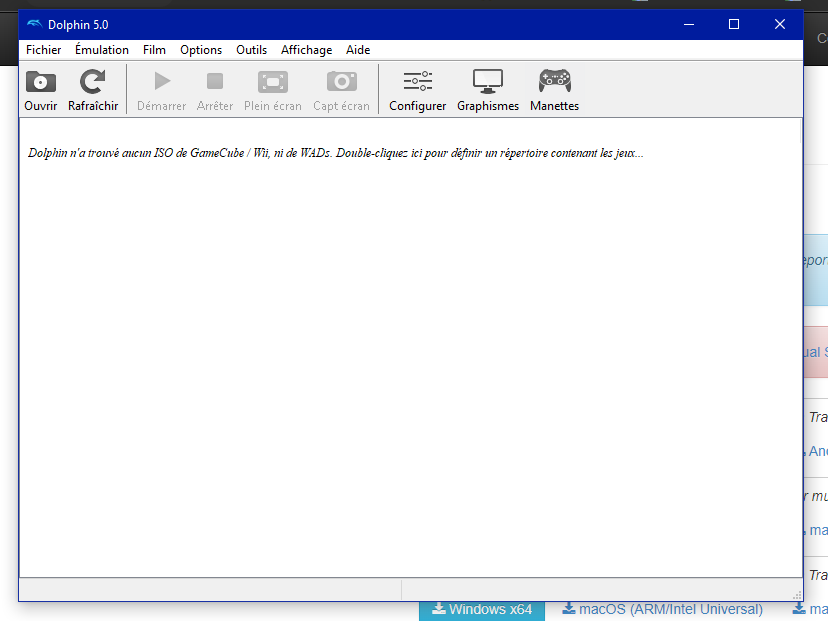This screenshot has width=828, height=621.
Task: Click the Windows x64 download button behind Dolphin
Action: click(482, 610)
